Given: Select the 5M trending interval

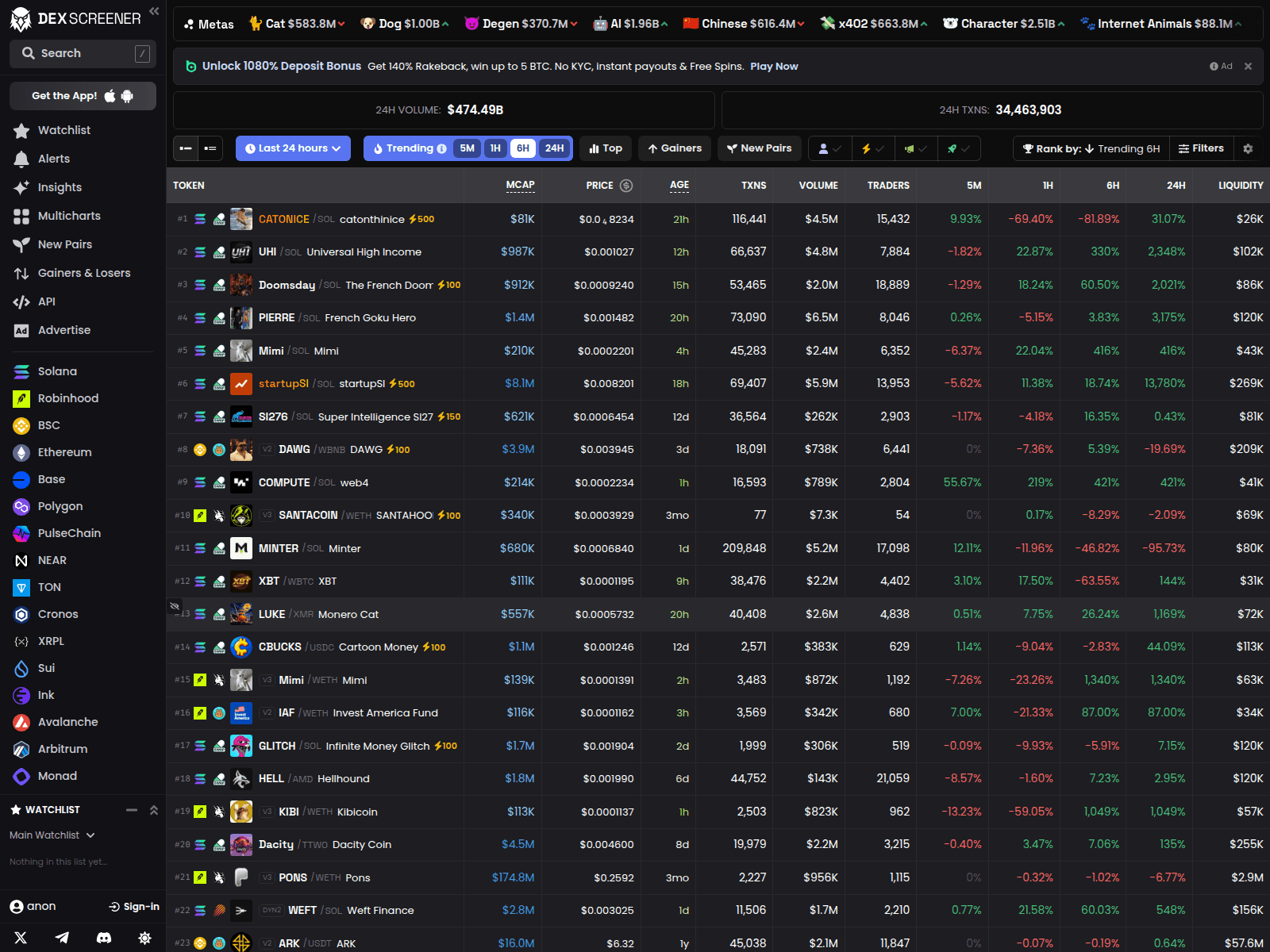Looking at the screenshot, I should pyautogui.click(x=467, y=148).
